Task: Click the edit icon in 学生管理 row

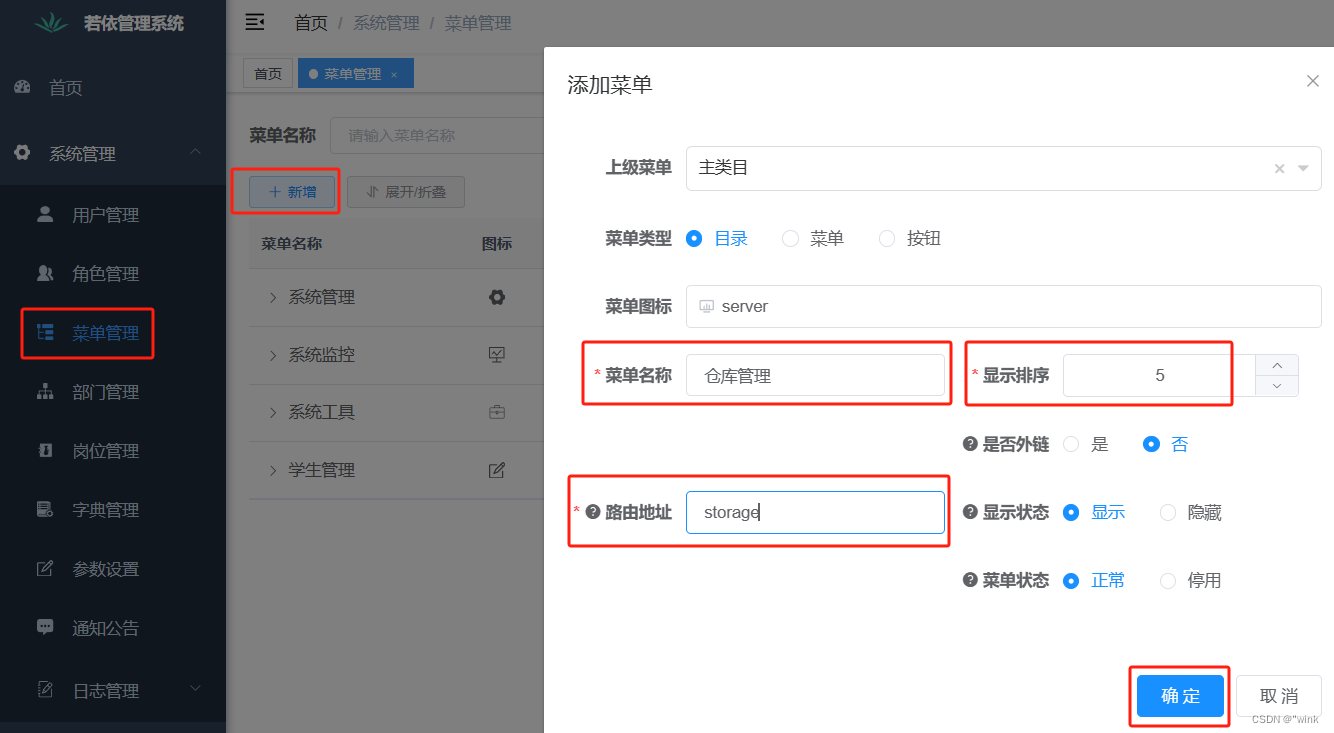Action: click(497, 469)
